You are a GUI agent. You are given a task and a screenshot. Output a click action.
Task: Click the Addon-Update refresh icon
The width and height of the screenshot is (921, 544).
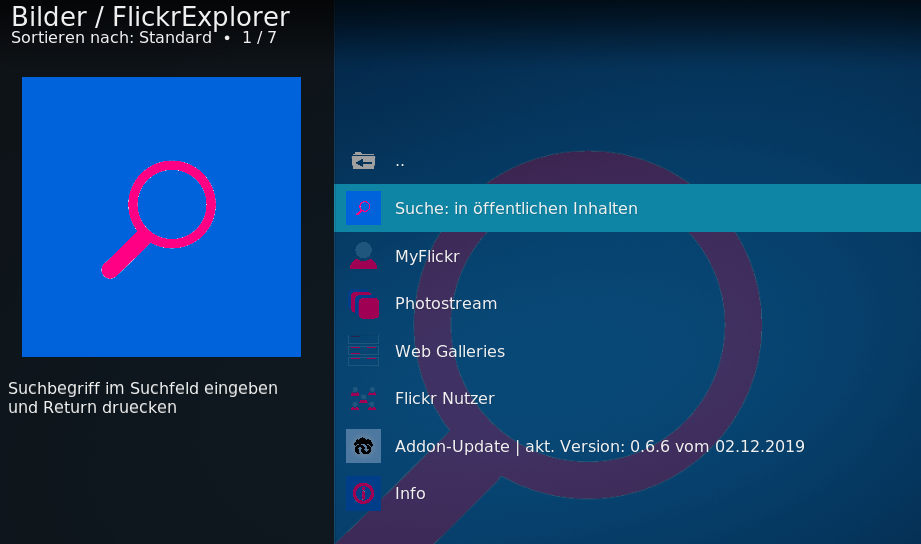pos(364,446)
